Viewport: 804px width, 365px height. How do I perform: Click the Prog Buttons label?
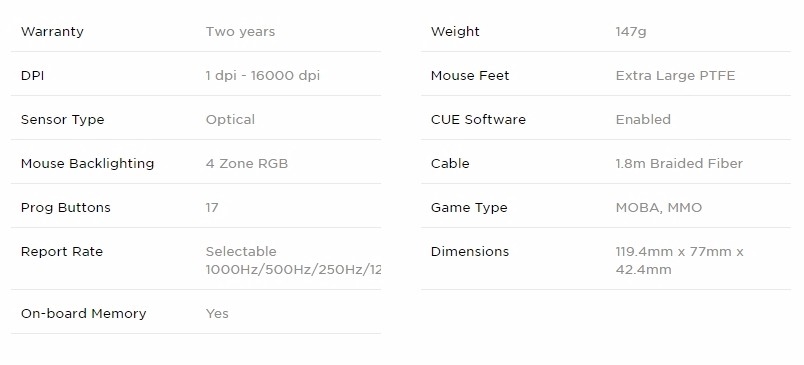tap(66, 208)
